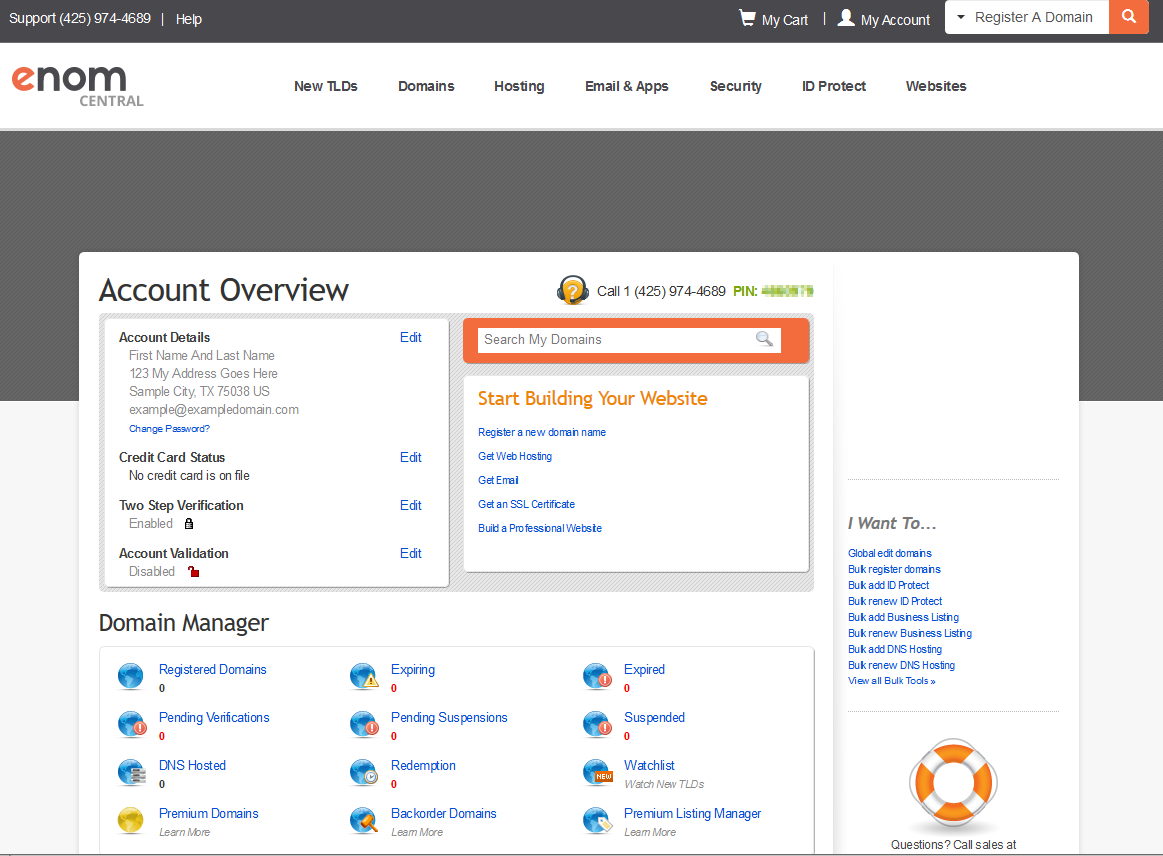This screenshot has height=856, width=1163.
Task: Open Bulk register domains link
Action: (x=894, y=570)
